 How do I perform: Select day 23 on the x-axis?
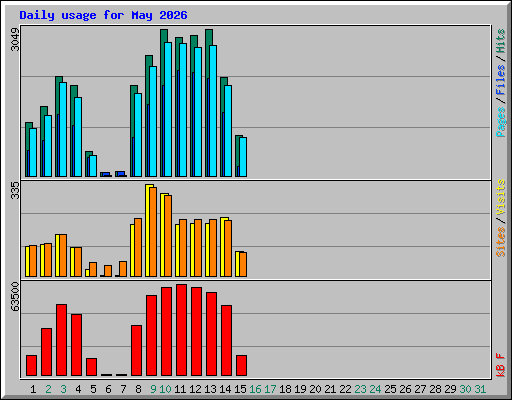pos(360,389)
